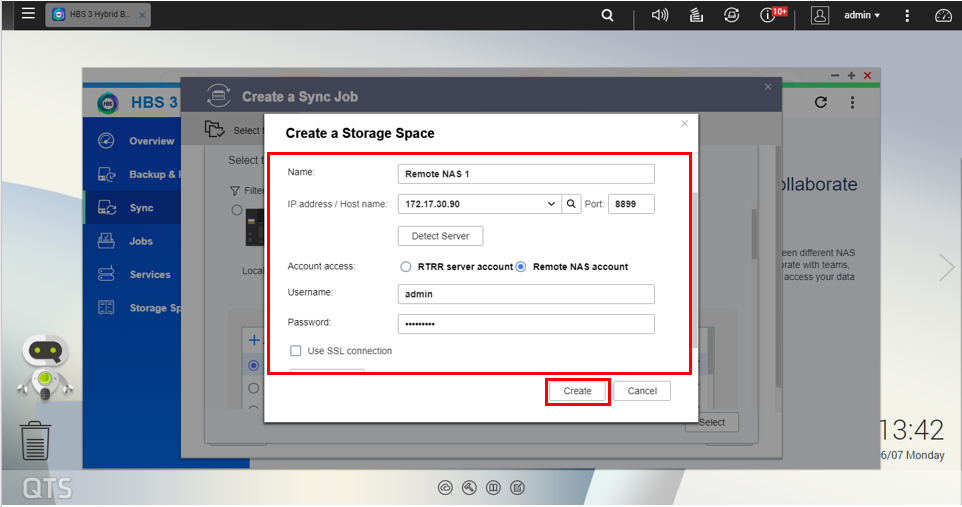The height and width of the screenshot is (507, 962).
Task: Select the Remote NAS account option
Action: pos(521,267)
